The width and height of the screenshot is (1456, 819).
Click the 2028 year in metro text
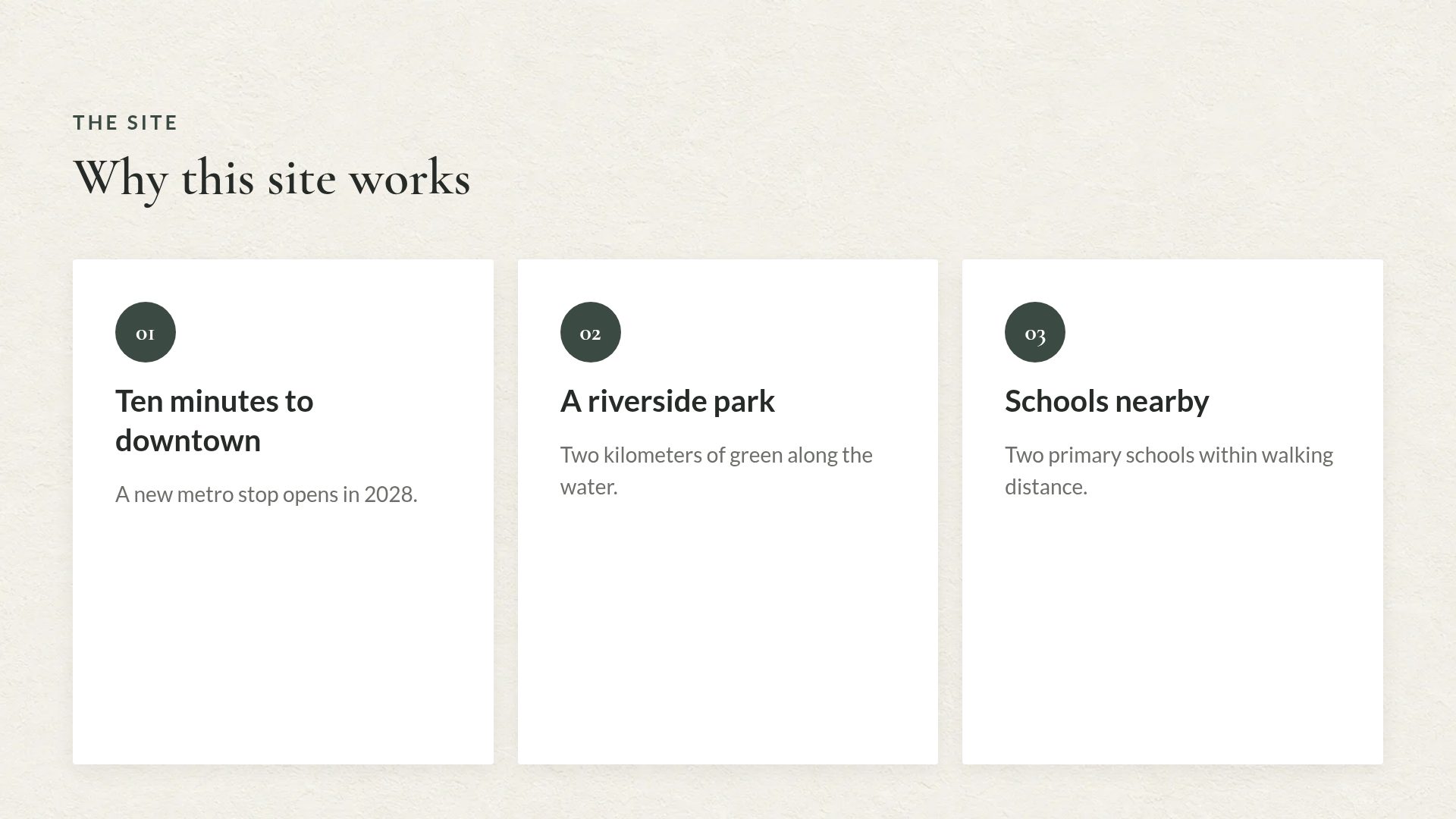pyautogui.click(x=391, y=494)
